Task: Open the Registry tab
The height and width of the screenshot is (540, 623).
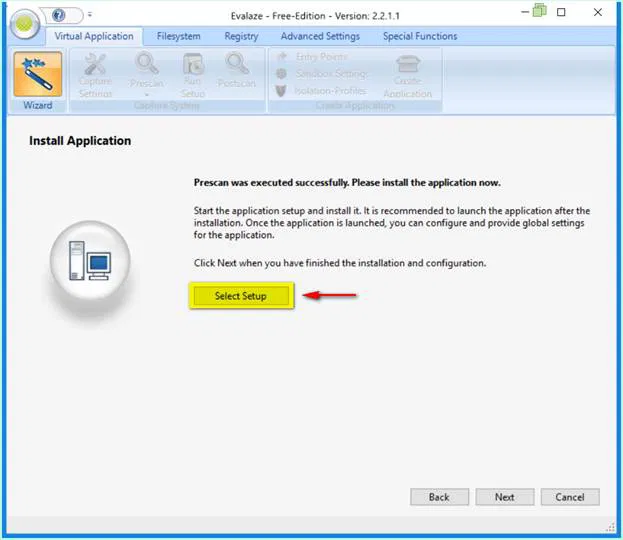Action: [241, 36]
